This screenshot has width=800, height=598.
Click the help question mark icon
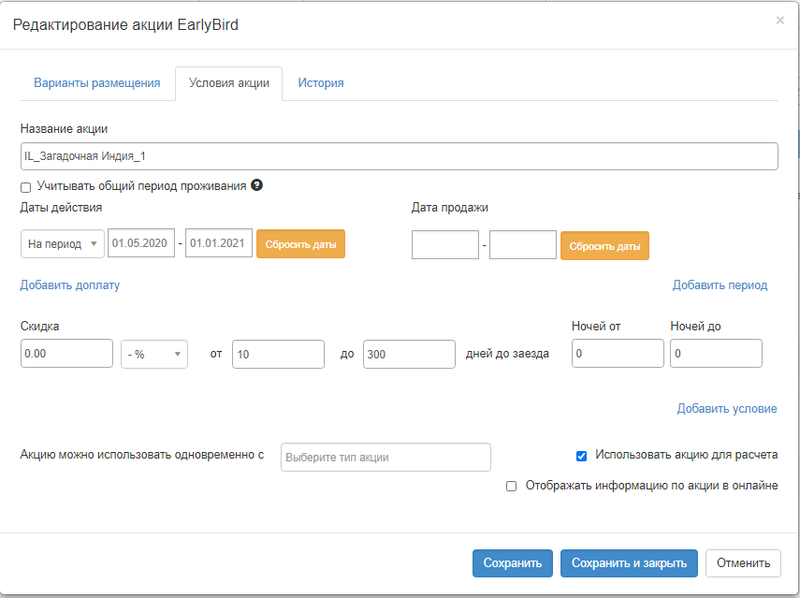(256, 185)
